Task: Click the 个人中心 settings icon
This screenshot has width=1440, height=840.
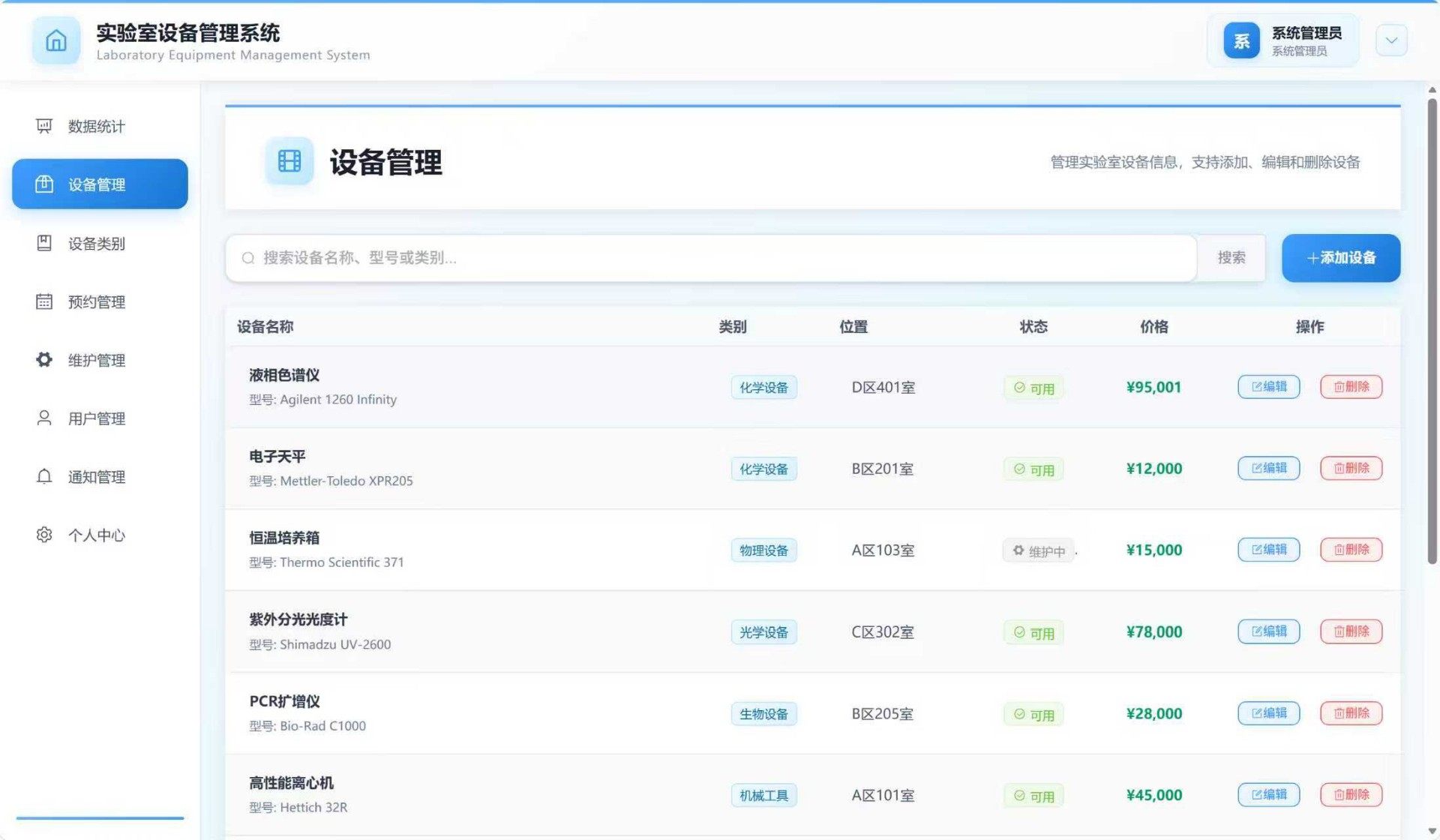Action: (x=44, y=535)
